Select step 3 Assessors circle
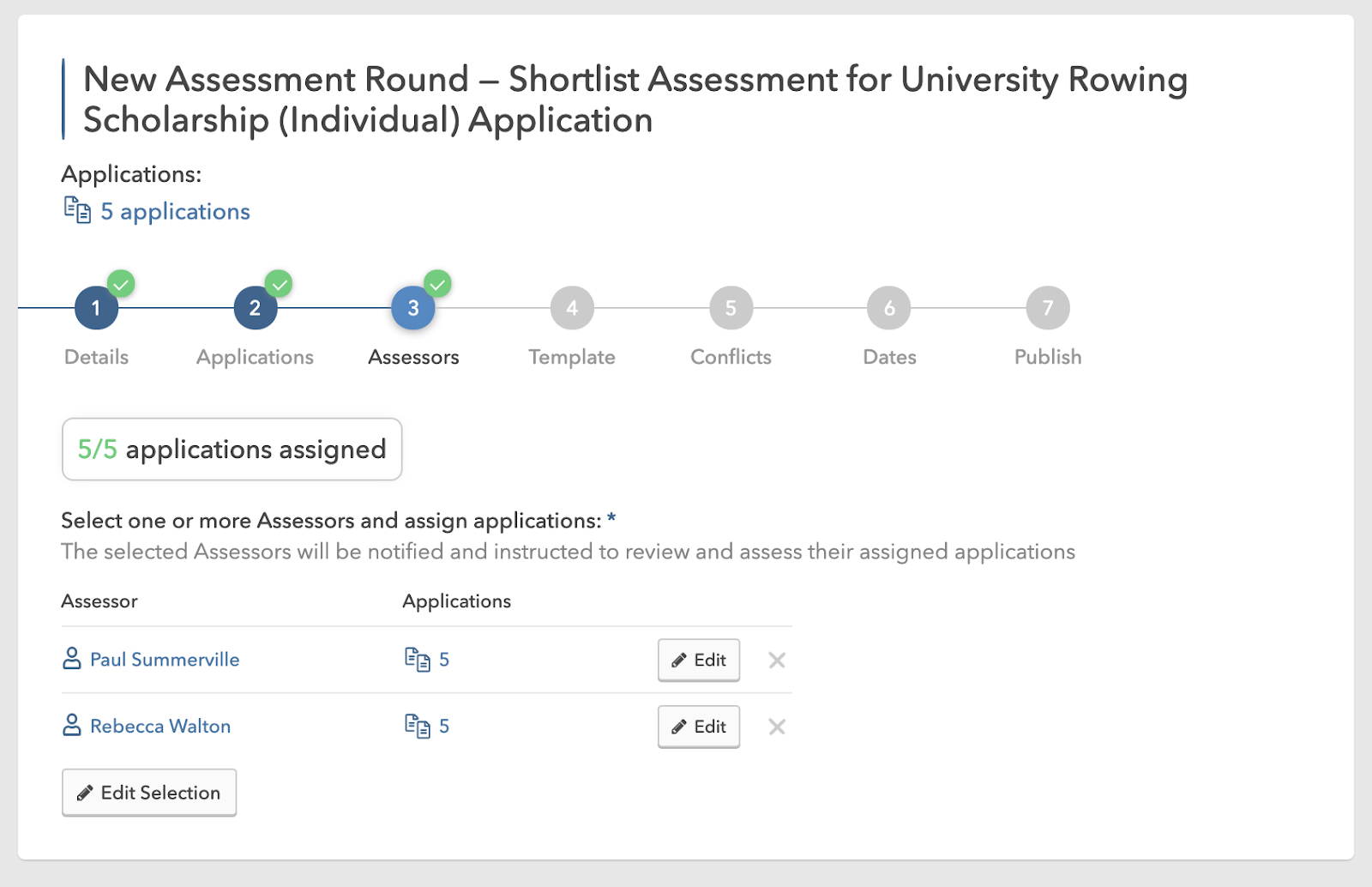Screen dimensions: 1372x887 413,309
